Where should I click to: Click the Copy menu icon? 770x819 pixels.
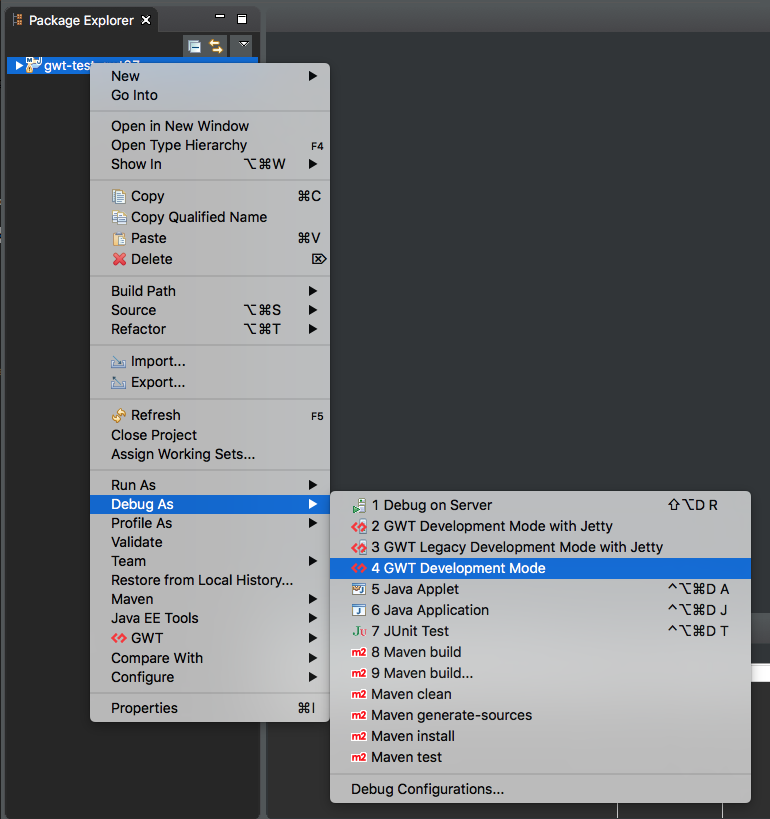119,196
